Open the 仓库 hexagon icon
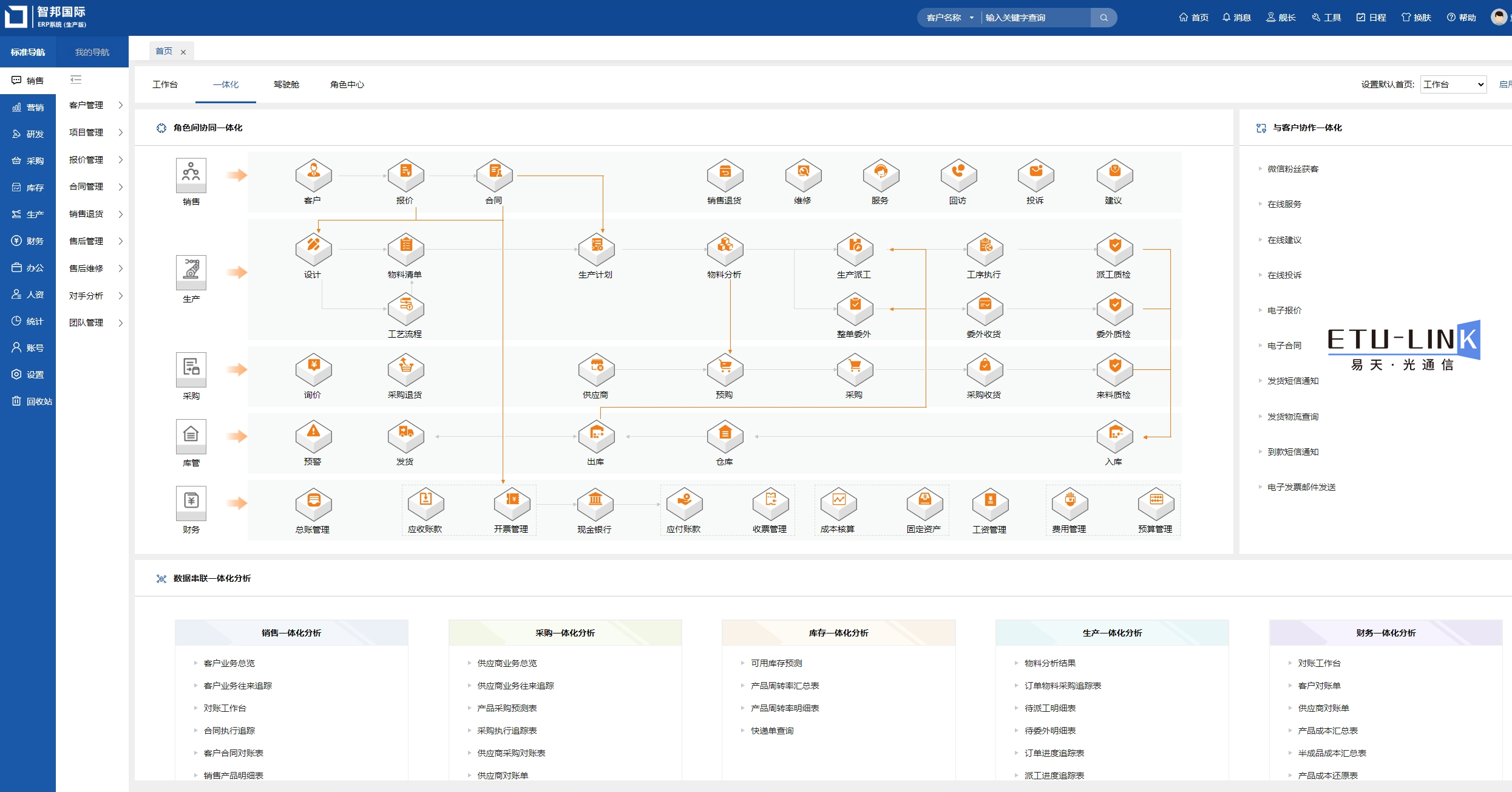1512x792 pixels. pyautogui.click(x=725, y=436)
